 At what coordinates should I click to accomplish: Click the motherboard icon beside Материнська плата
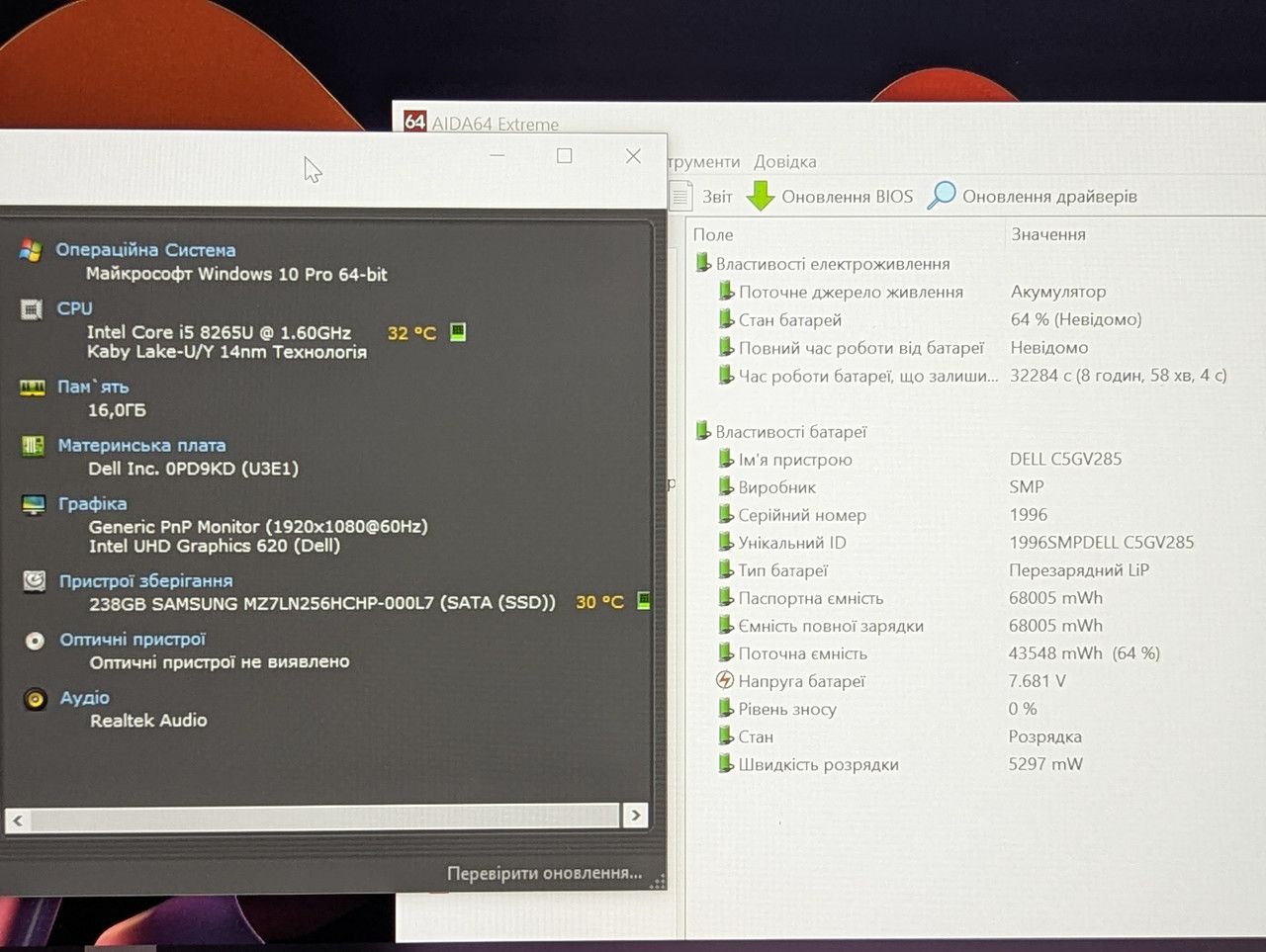(33, 446)
